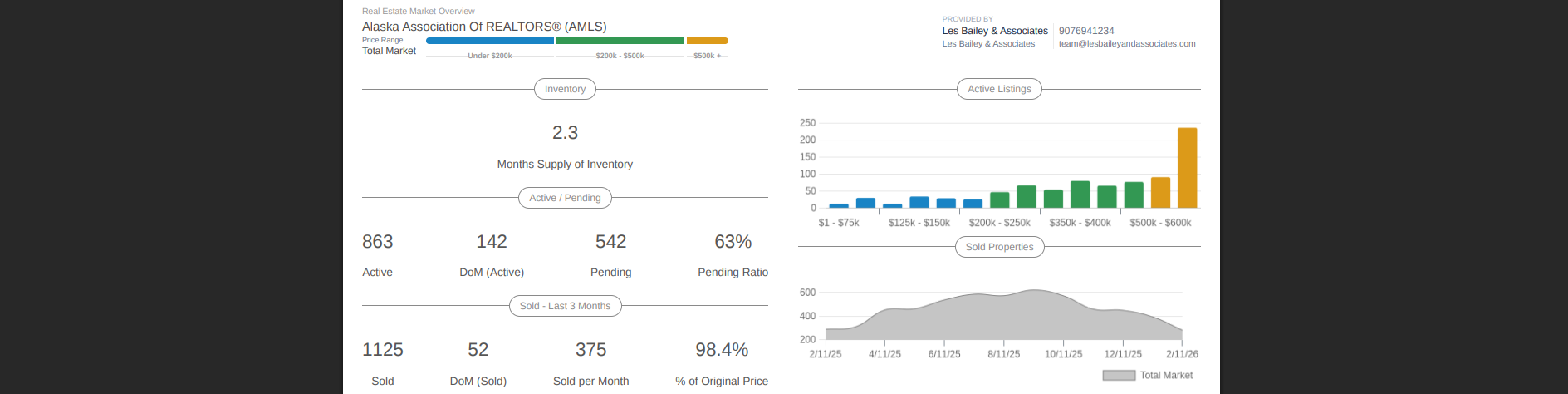This screenshot has width=1568, height=394.
Task: Click the Active Listings chart header pill
Action: [999, 89]
